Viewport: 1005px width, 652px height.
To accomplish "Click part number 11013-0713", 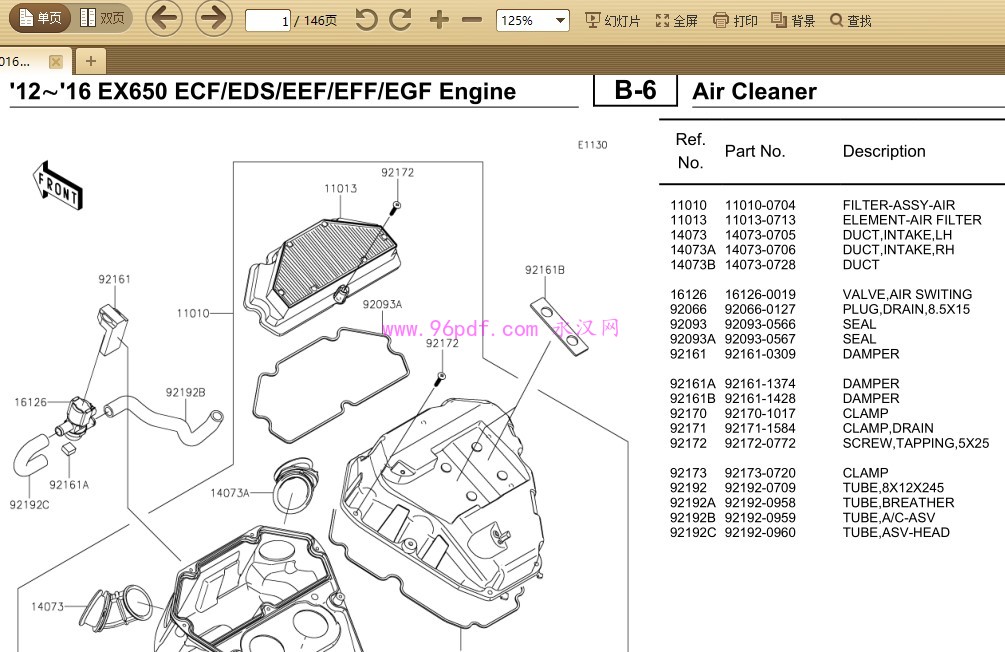I will coord(760,220).
